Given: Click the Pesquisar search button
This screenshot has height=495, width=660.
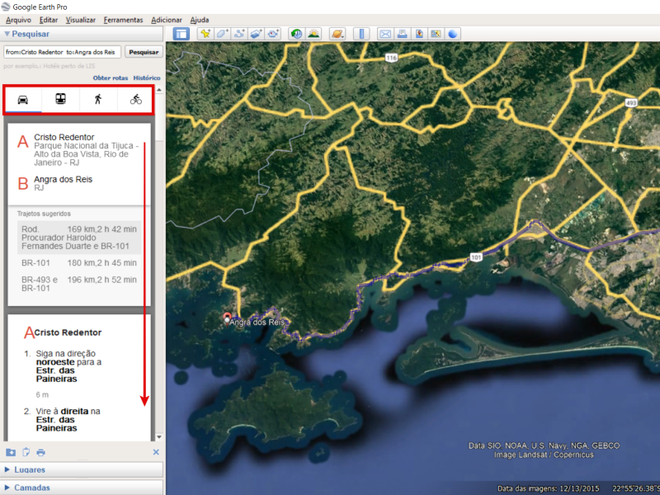Looking at the screenshot, I should pyautogui.click(x=144, y=52).
